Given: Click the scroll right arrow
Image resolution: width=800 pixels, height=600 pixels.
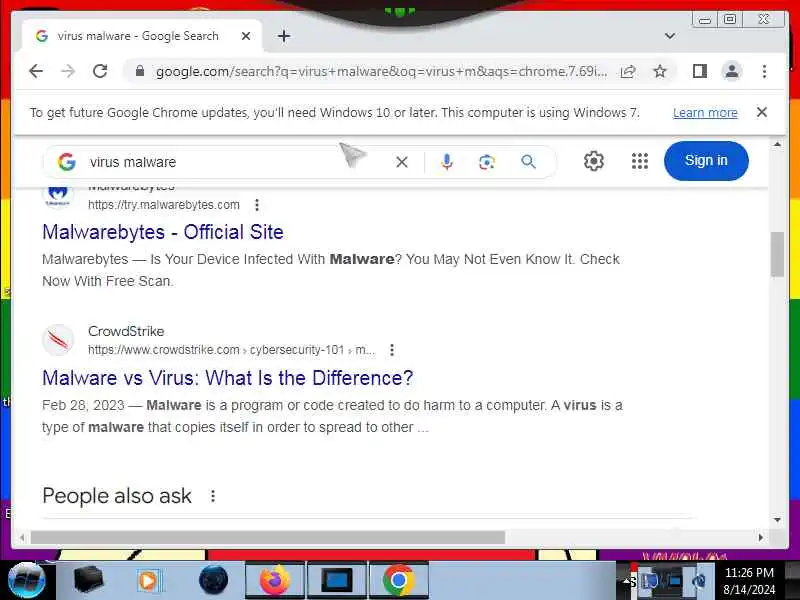Looking at the screenshot, I should pos(761,537).
